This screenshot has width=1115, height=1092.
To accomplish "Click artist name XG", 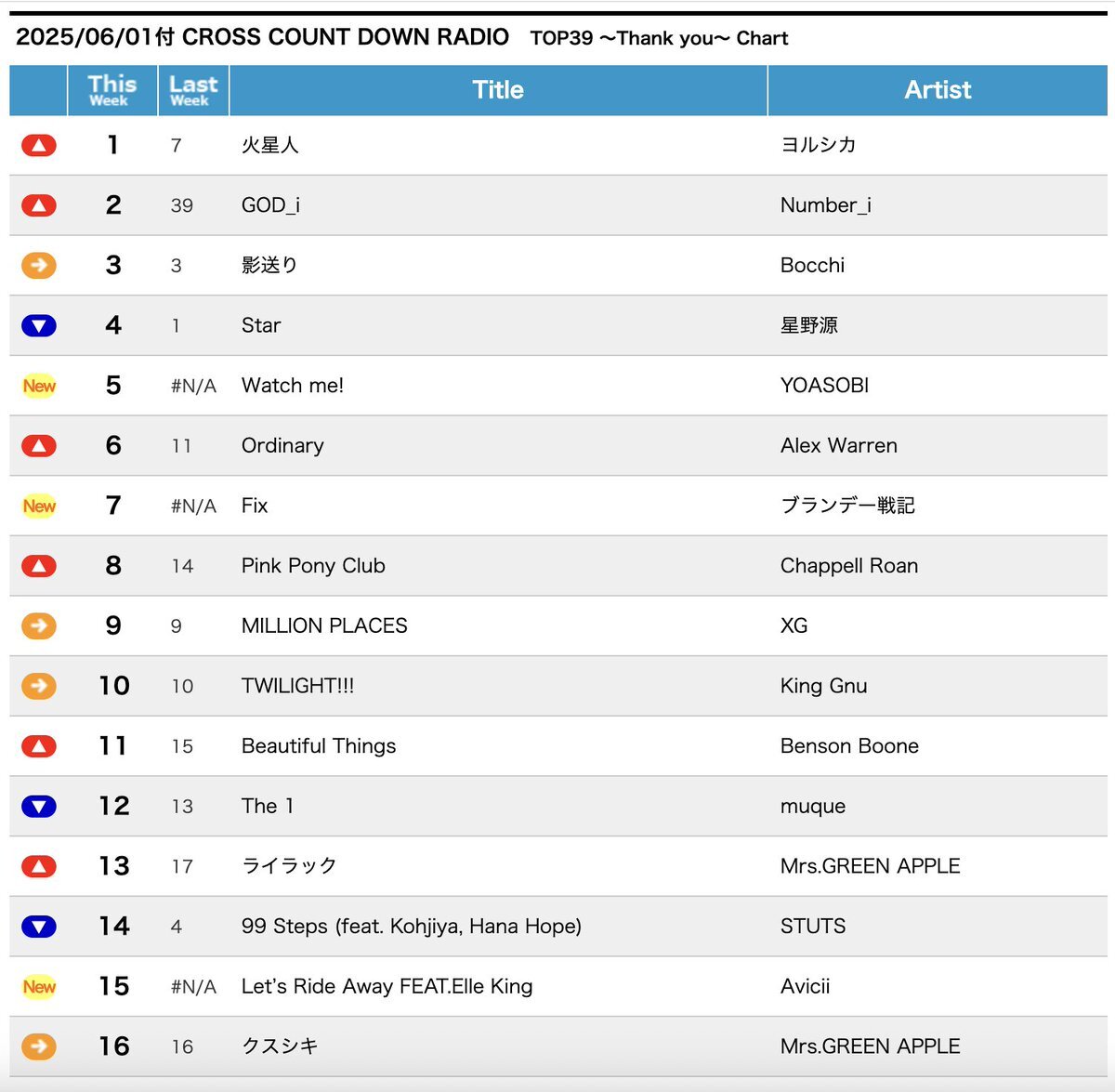I will pos(794,625).
